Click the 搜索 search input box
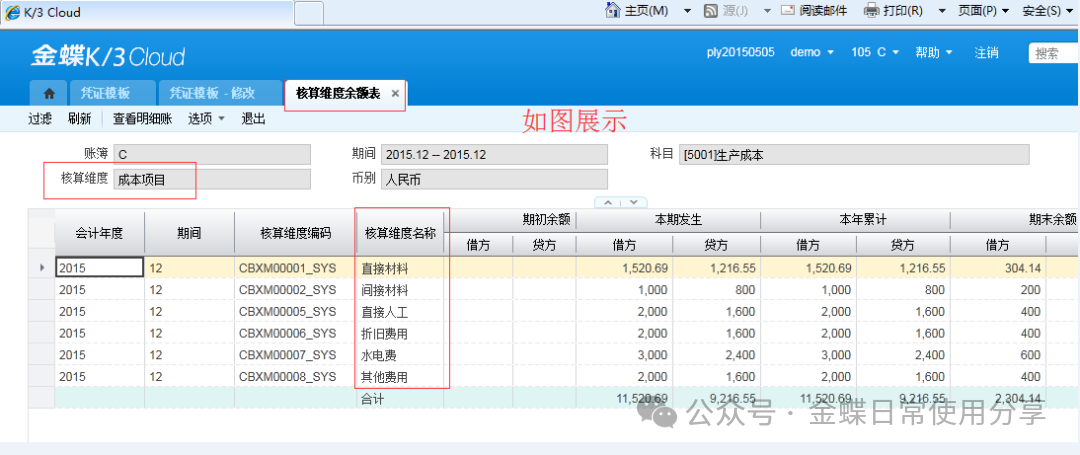This screenshot has width=1080, height=455. pyautogui.click(x=1054, y=53)
